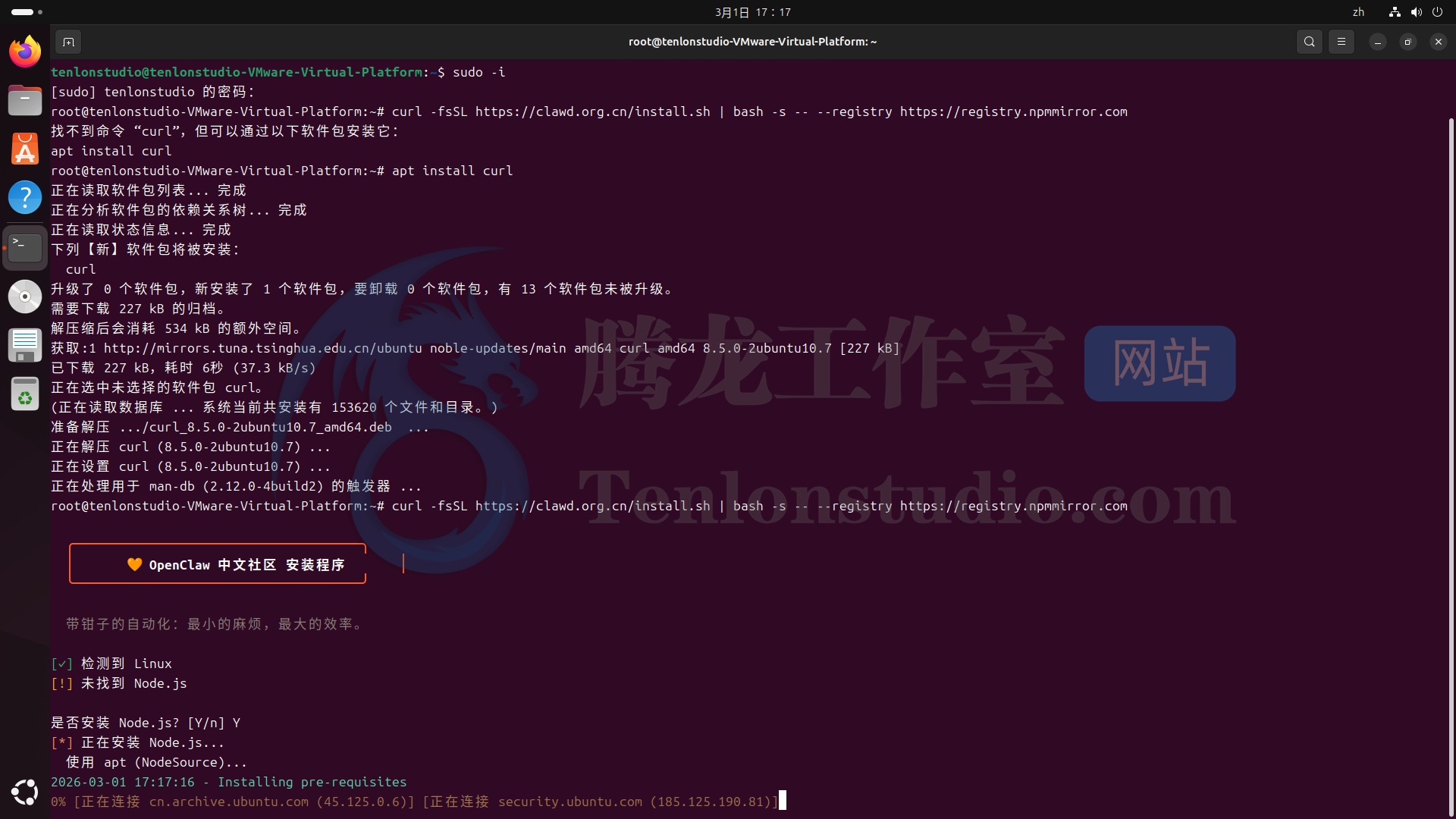Click the terminal vertical scrollbar
The width and height of the screenshot is (1456, 819).
click(1451, 455)
